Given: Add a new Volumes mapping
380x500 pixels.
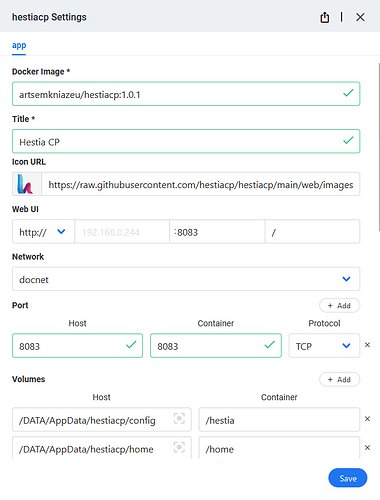Looking at the screenshot, I should pyautogui.click(x=339, y=380).
